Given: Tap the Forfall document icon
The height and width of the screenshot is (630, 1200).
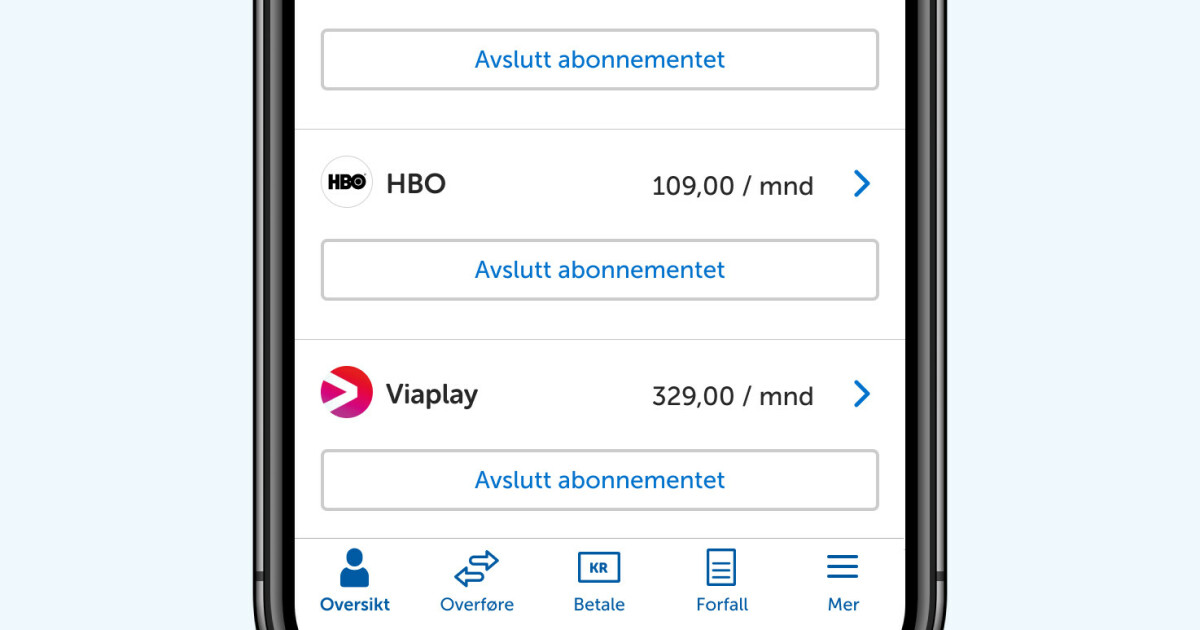Looking at the screenshot, I should coord(721,568).
